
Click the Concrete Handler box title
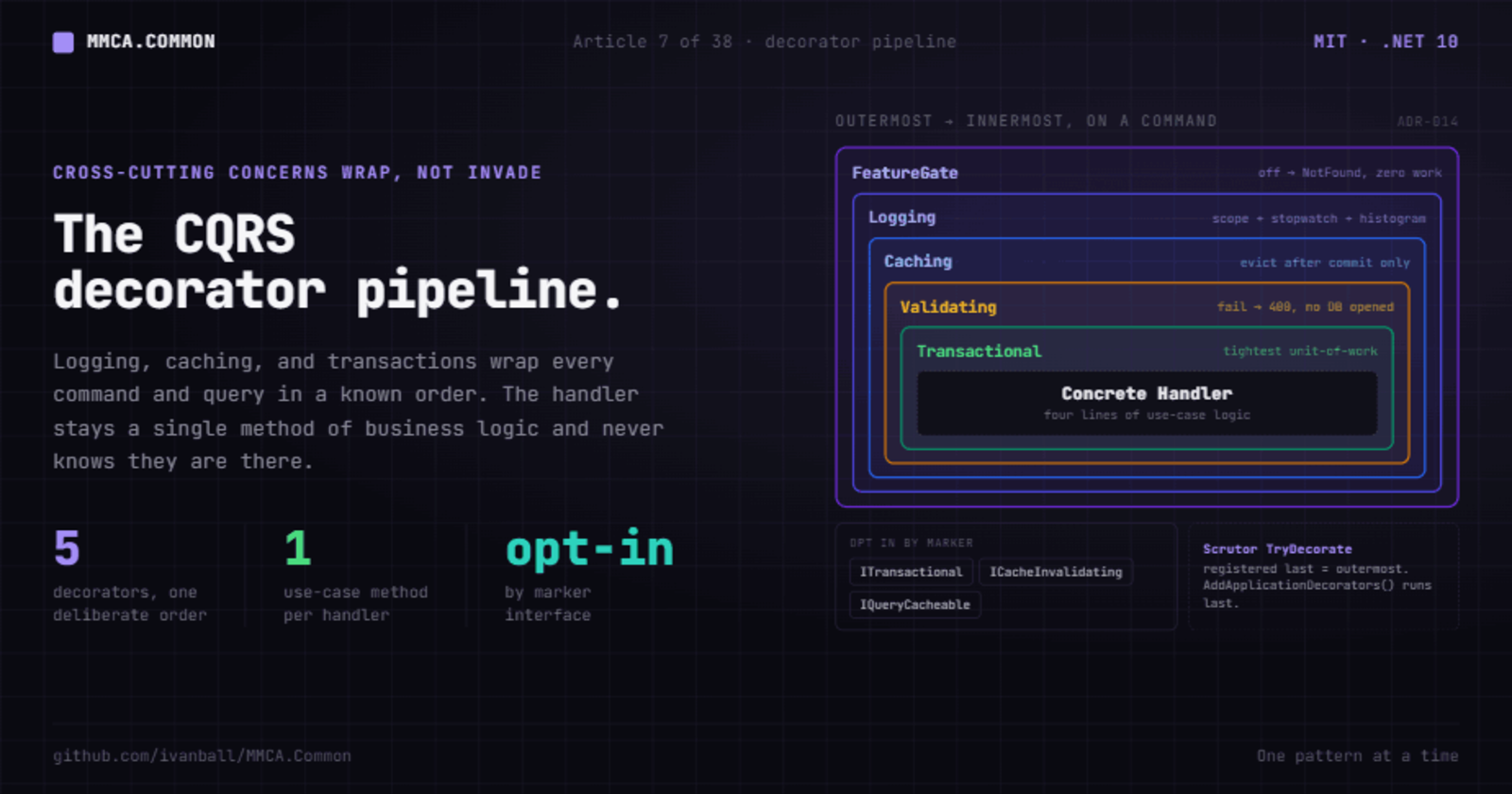click(x=1146, y=393)
